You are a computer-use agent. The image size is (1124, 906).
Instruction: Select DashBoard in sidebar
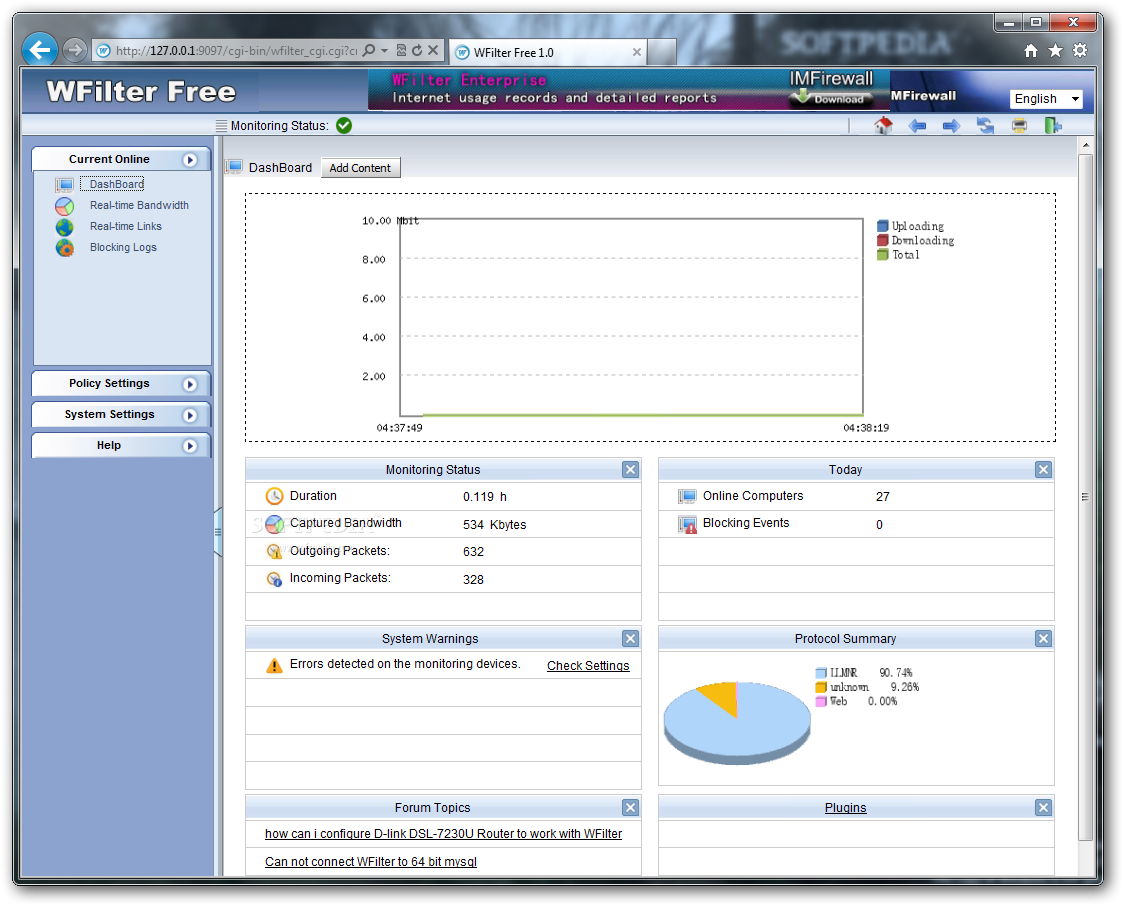[116, 184]
